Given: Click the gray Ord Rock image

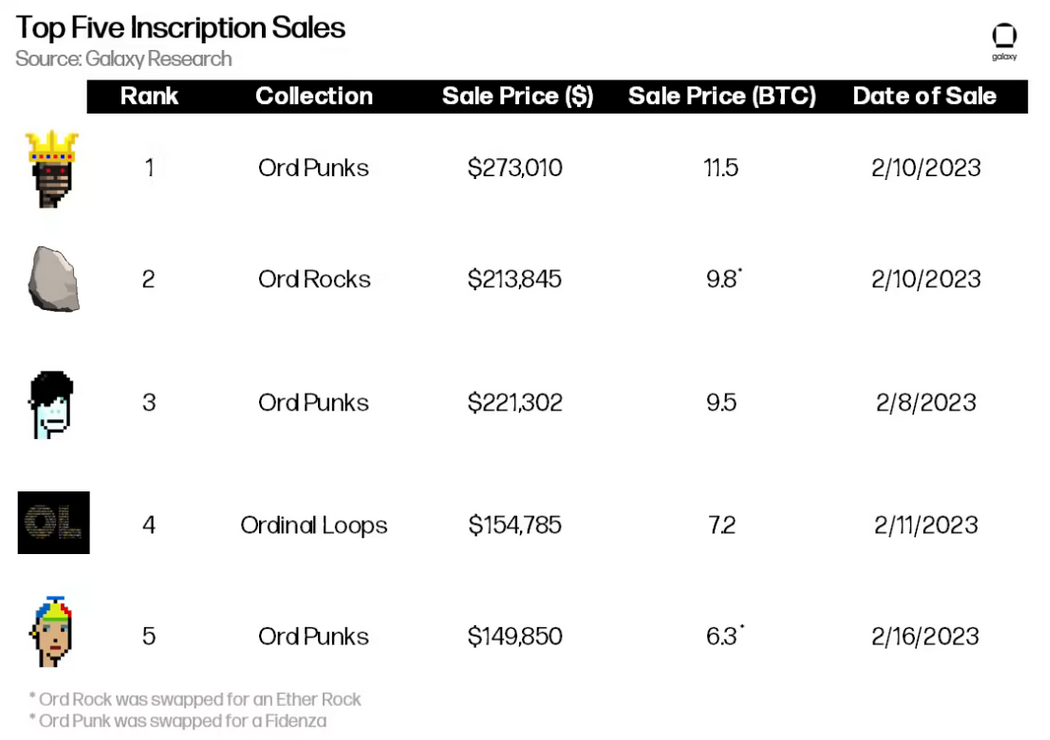Looking at the screenshot, I should click(x=54, y=279).
